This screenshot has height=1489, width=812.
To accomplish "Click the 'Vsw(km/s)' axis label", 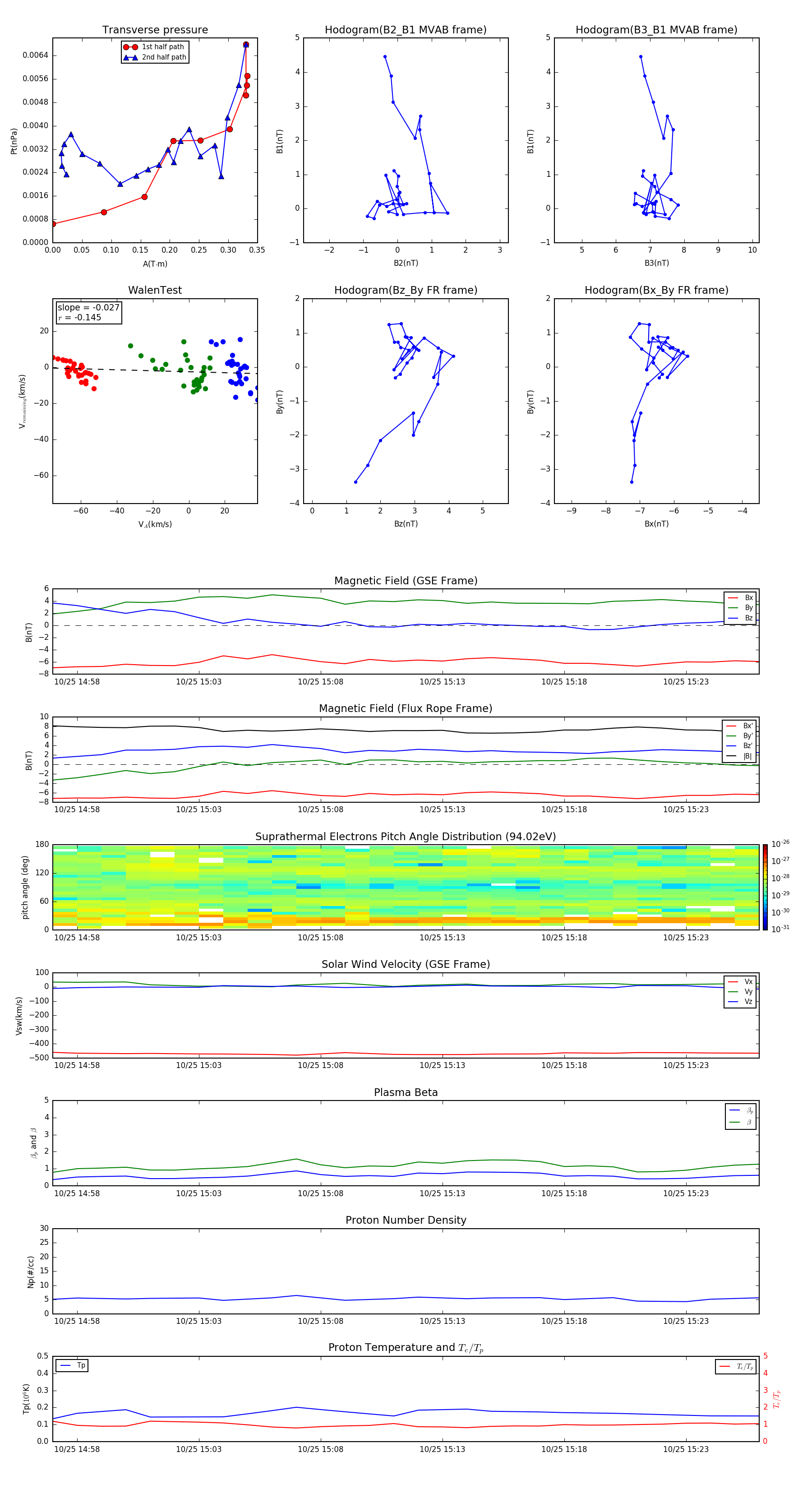I will pos(18,1016).
